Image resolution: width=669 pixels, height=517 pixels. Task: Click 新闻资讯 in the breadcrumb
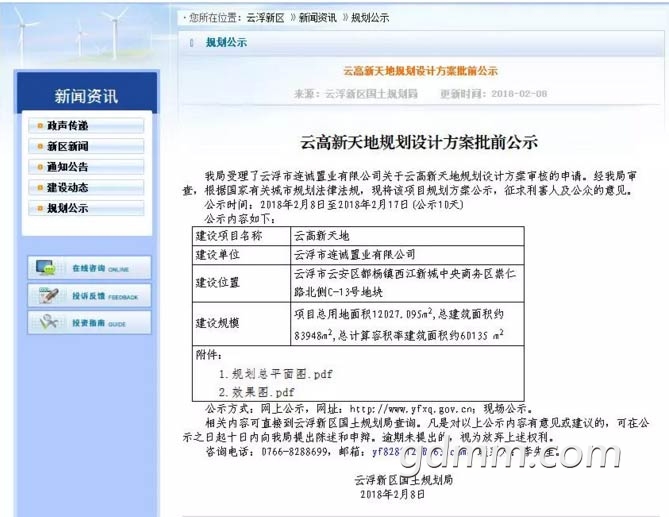tap(318, 18)
